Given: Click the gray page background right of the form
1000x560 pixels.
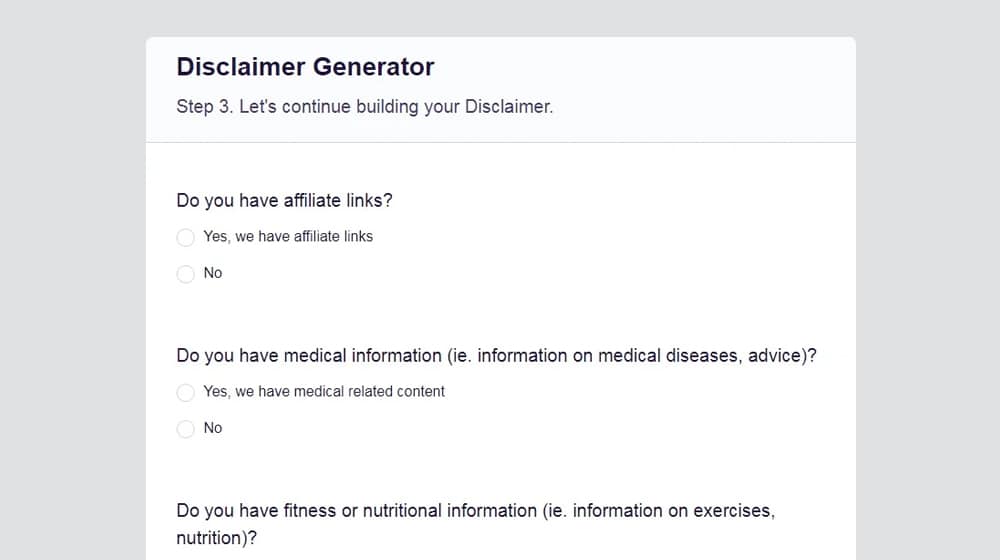Looking at the screenshot, I should point(928,300).
